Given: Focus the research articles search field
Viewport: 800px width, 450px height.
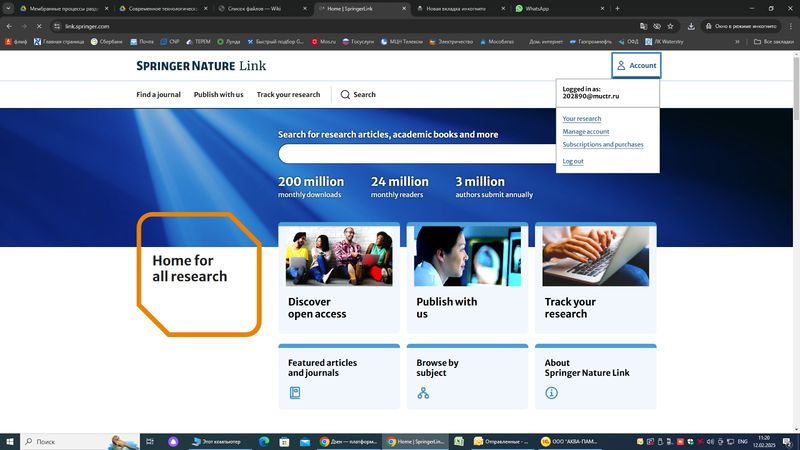Looking at the screenshot, I should point(417,154).
